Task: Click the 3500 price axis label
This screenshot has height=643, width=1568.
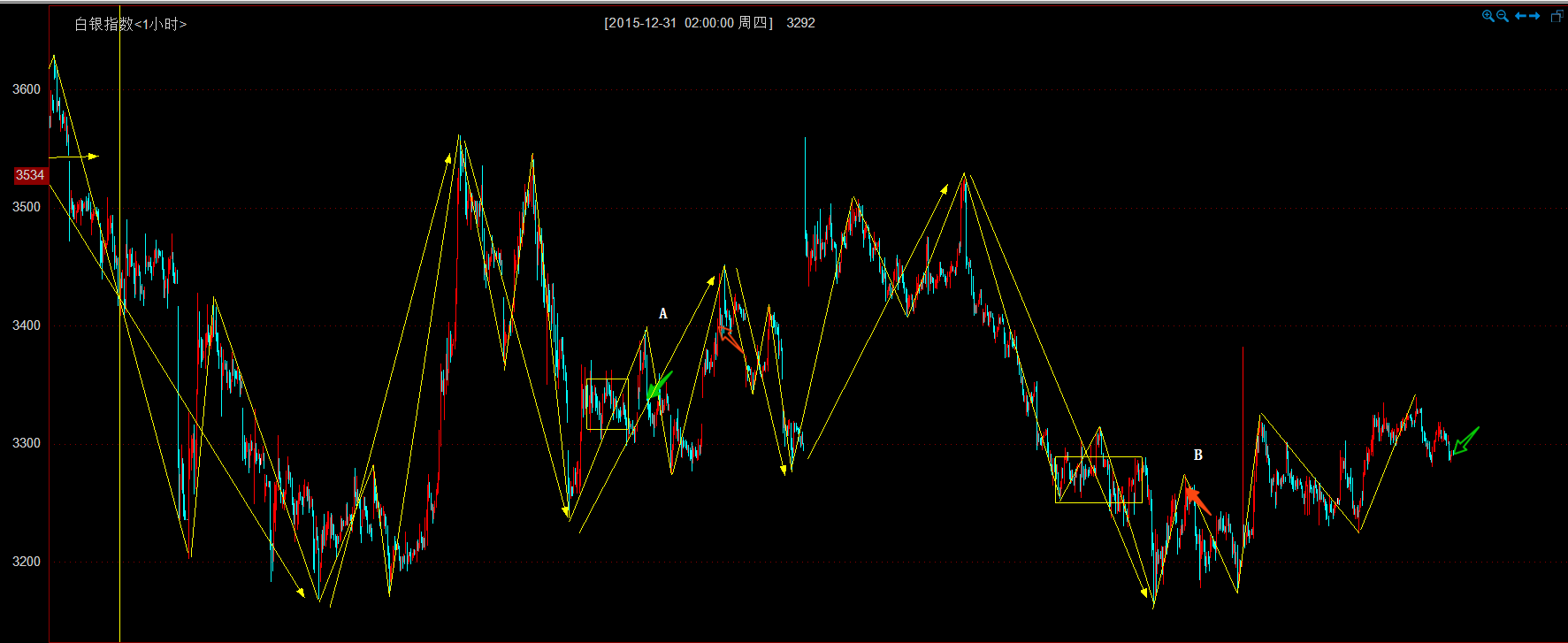Action: point(27,207)
